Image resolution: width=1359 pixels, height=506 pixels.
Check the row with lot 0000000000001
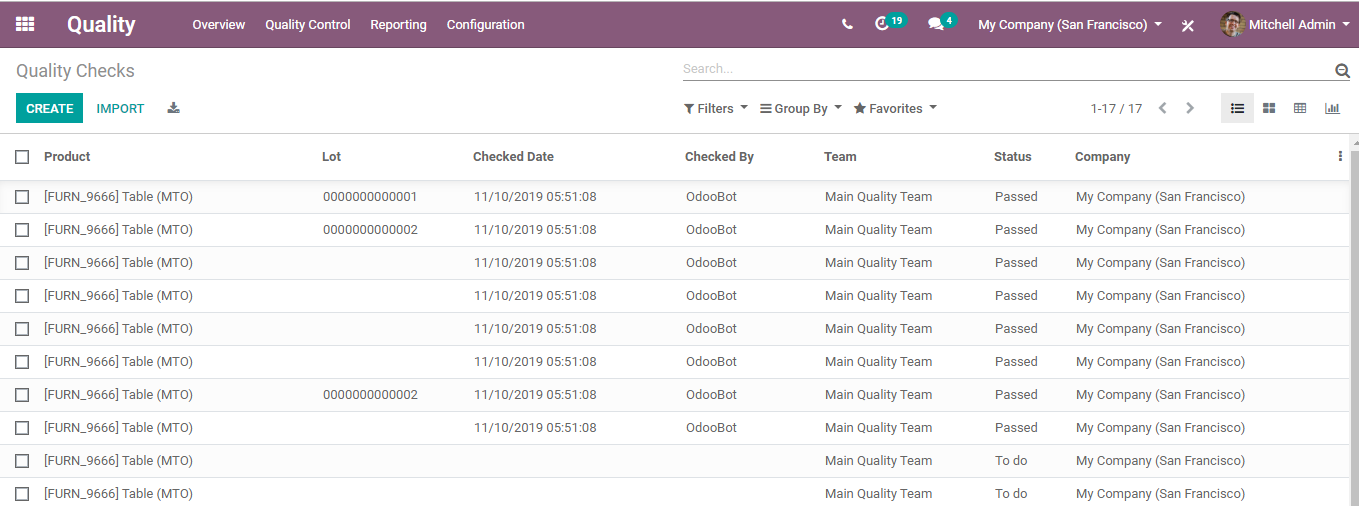pyautogui.click(x=22, y=197)
